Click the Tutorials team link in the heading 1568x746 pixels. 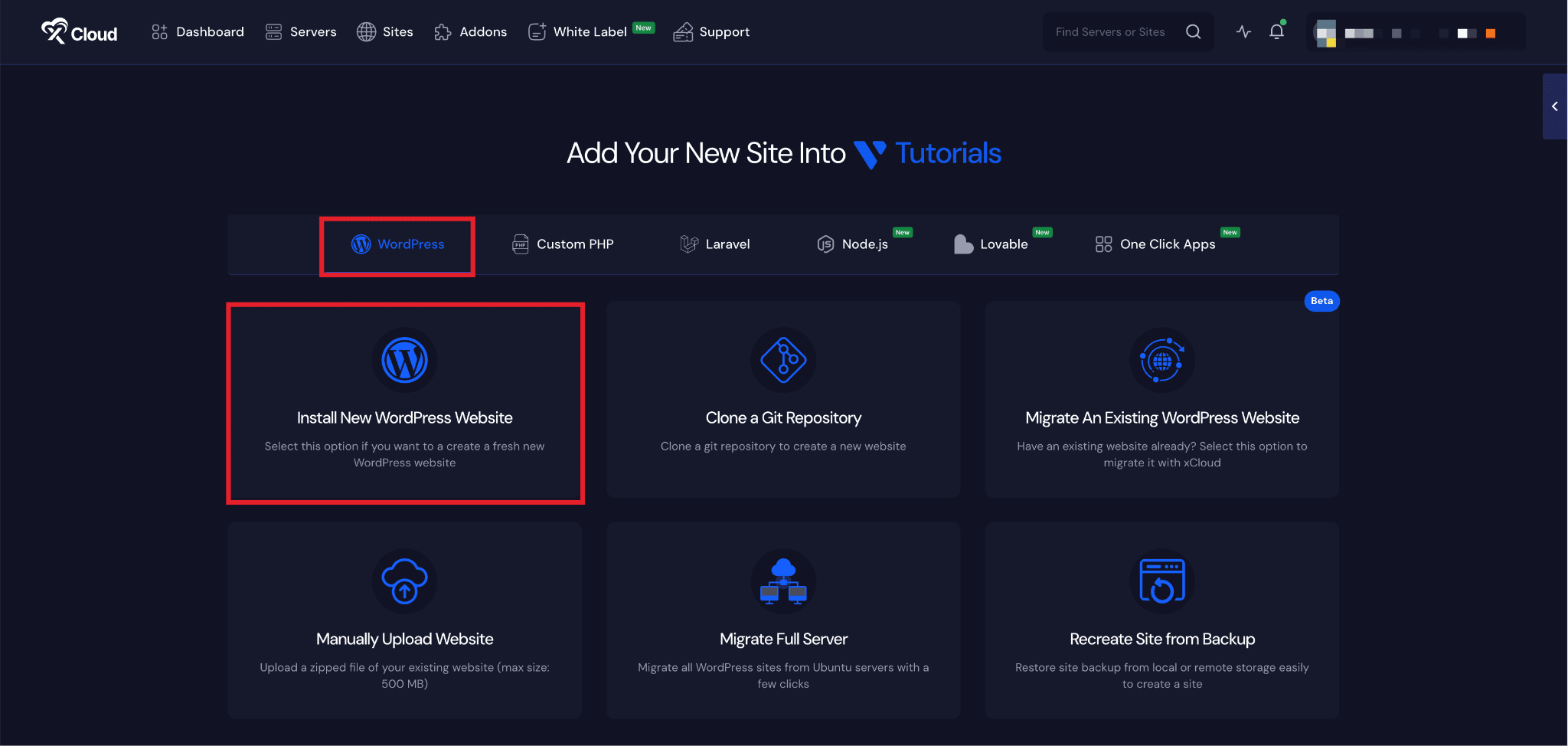[x=947, y=153]
